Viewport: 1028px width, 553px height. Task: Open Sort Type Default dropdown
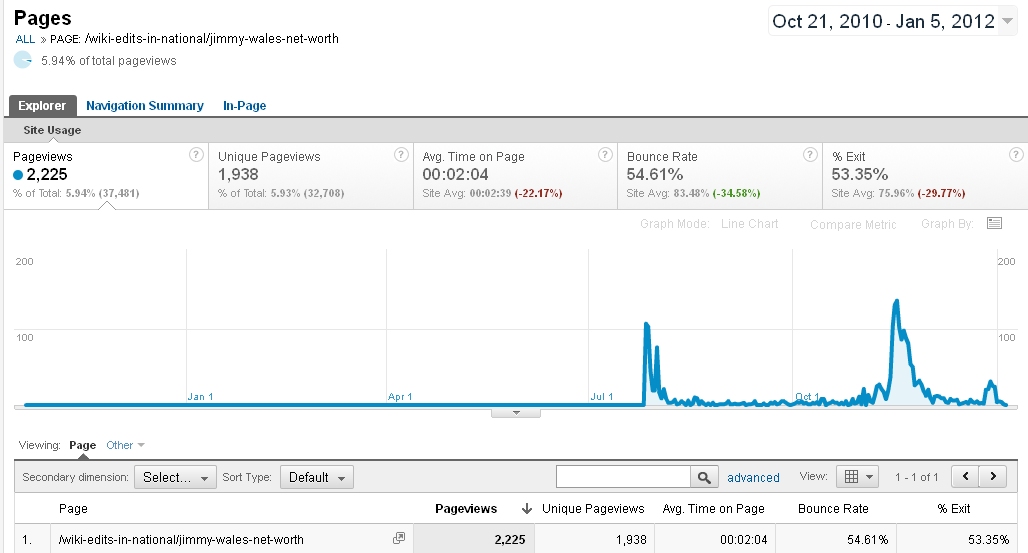pos(316,477)
